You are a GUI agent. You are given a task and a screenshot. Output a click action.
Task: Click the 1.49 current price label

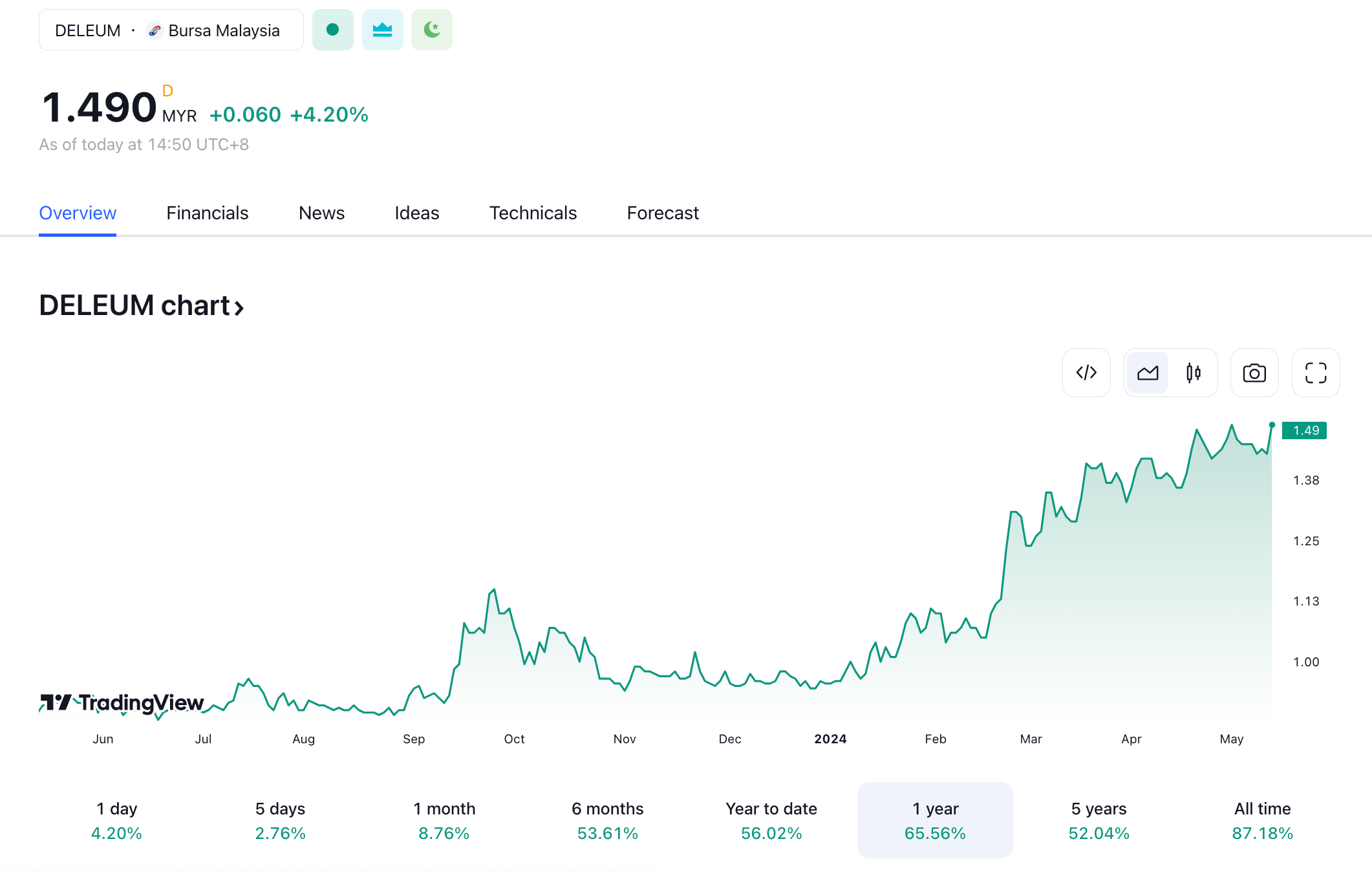[1305, 430]
